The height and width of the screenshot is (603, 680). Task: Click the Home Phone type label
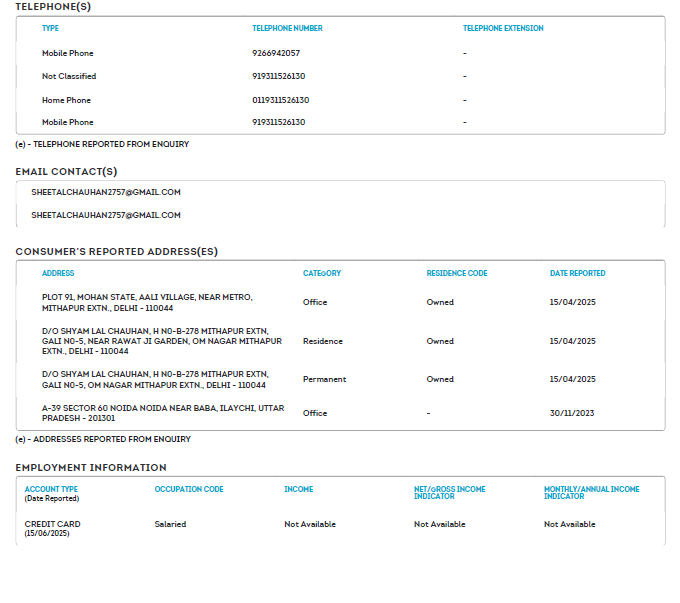[x=66, y=100]
